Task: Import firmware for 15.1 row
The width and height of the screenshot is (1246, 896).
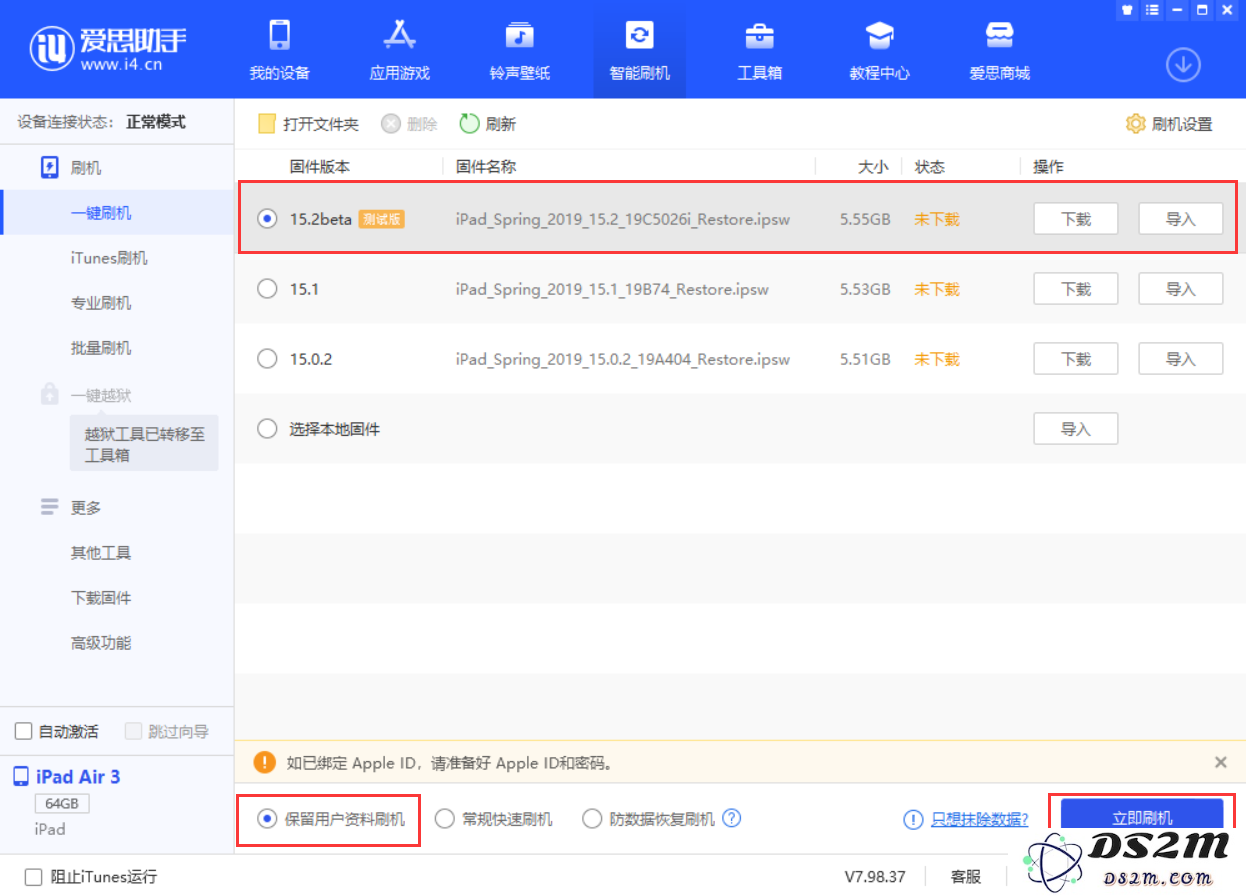Action: (x=1180, y=289)
